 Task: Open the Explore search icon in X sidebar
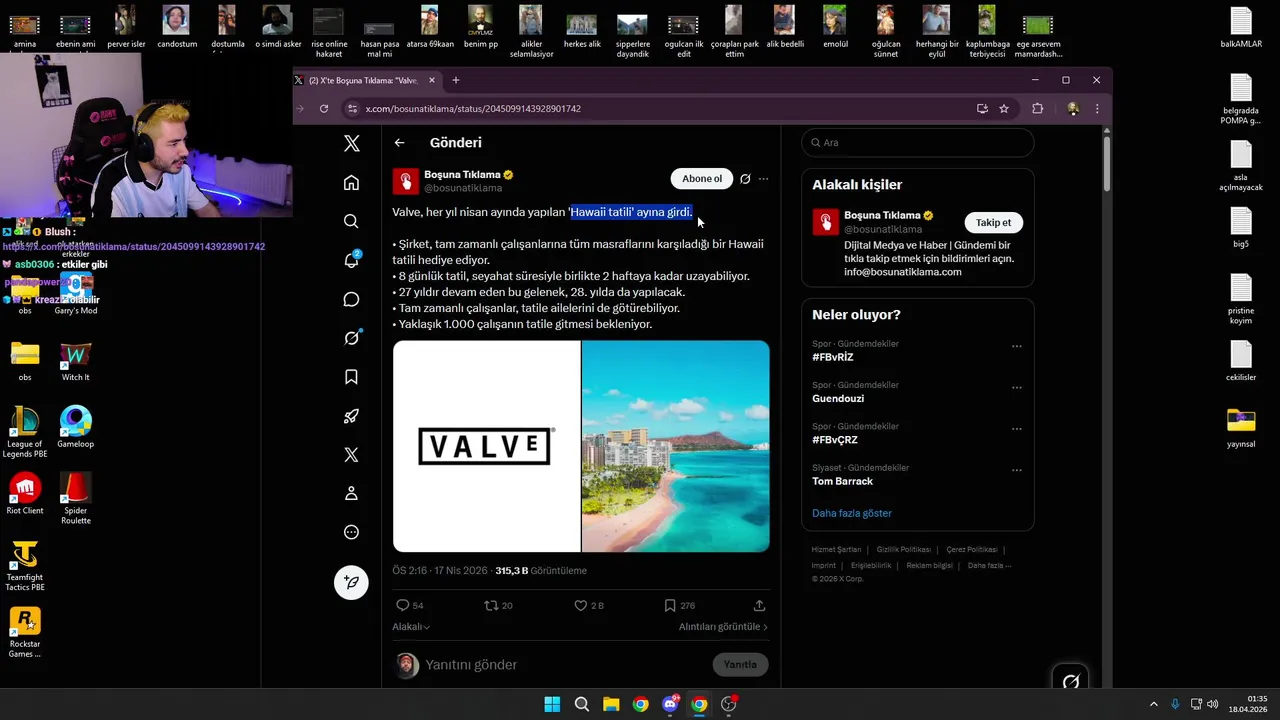[x=351, y=221]
